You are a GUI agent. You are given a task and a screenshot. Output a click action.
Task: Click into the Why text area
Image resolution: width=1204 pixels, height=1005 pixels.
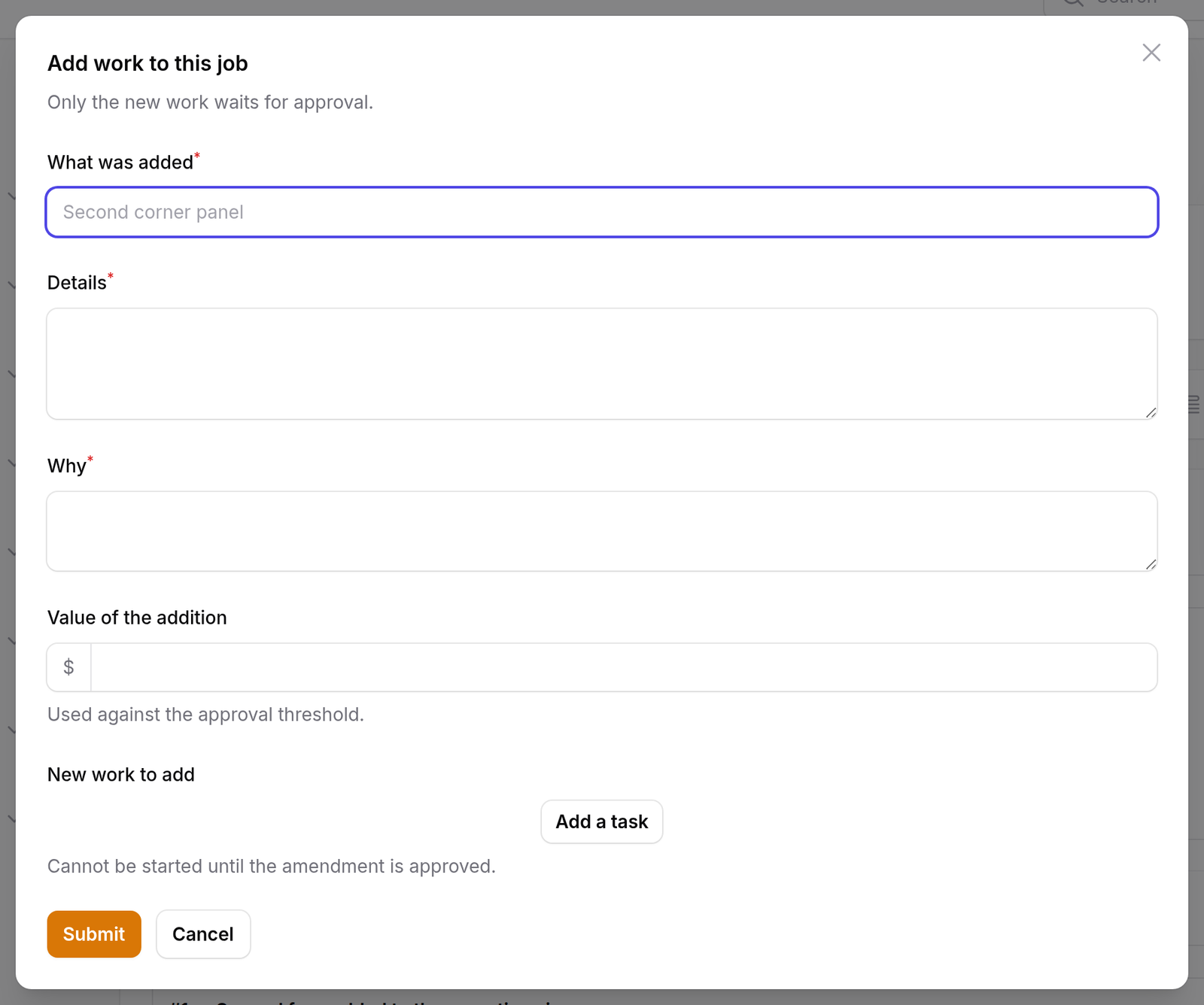[602, 531]
